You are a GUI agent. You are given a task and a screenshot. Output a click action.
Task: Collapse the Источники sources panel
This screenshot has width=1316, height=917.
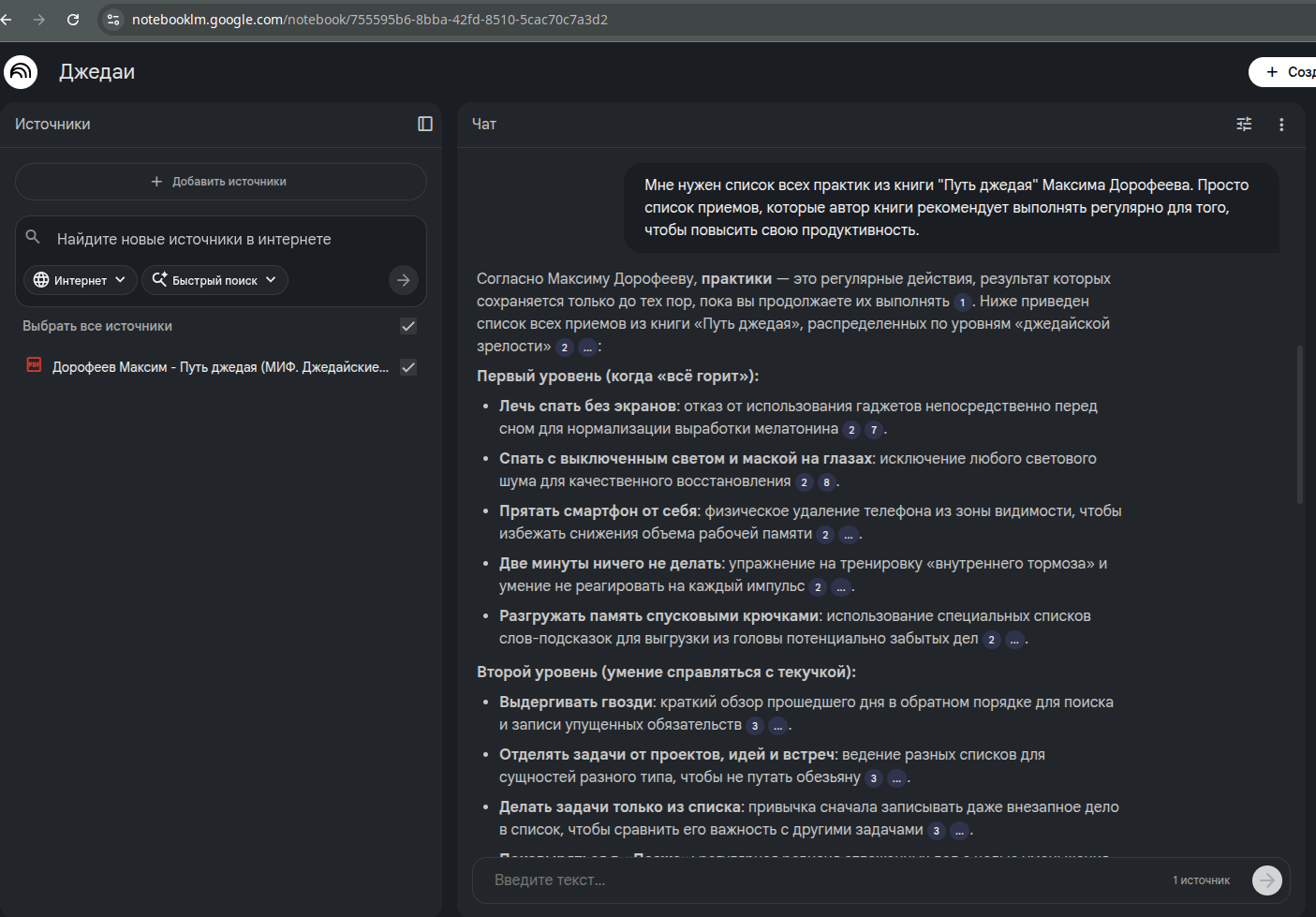coord(424,125)
